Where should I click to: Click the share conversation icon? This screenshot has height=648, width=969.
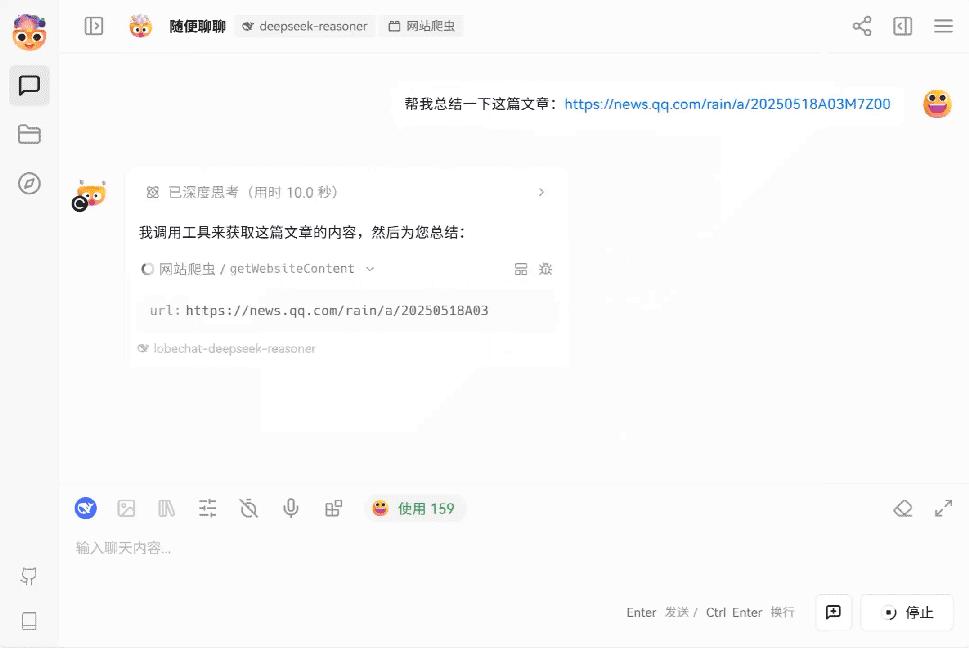pos(861,26)
